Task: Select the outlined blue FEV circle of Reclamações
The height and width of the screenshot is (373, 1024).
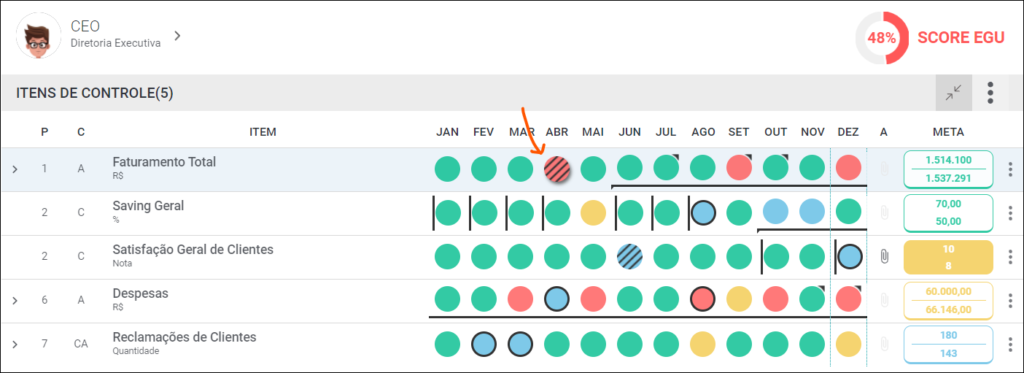Action: 484,344
